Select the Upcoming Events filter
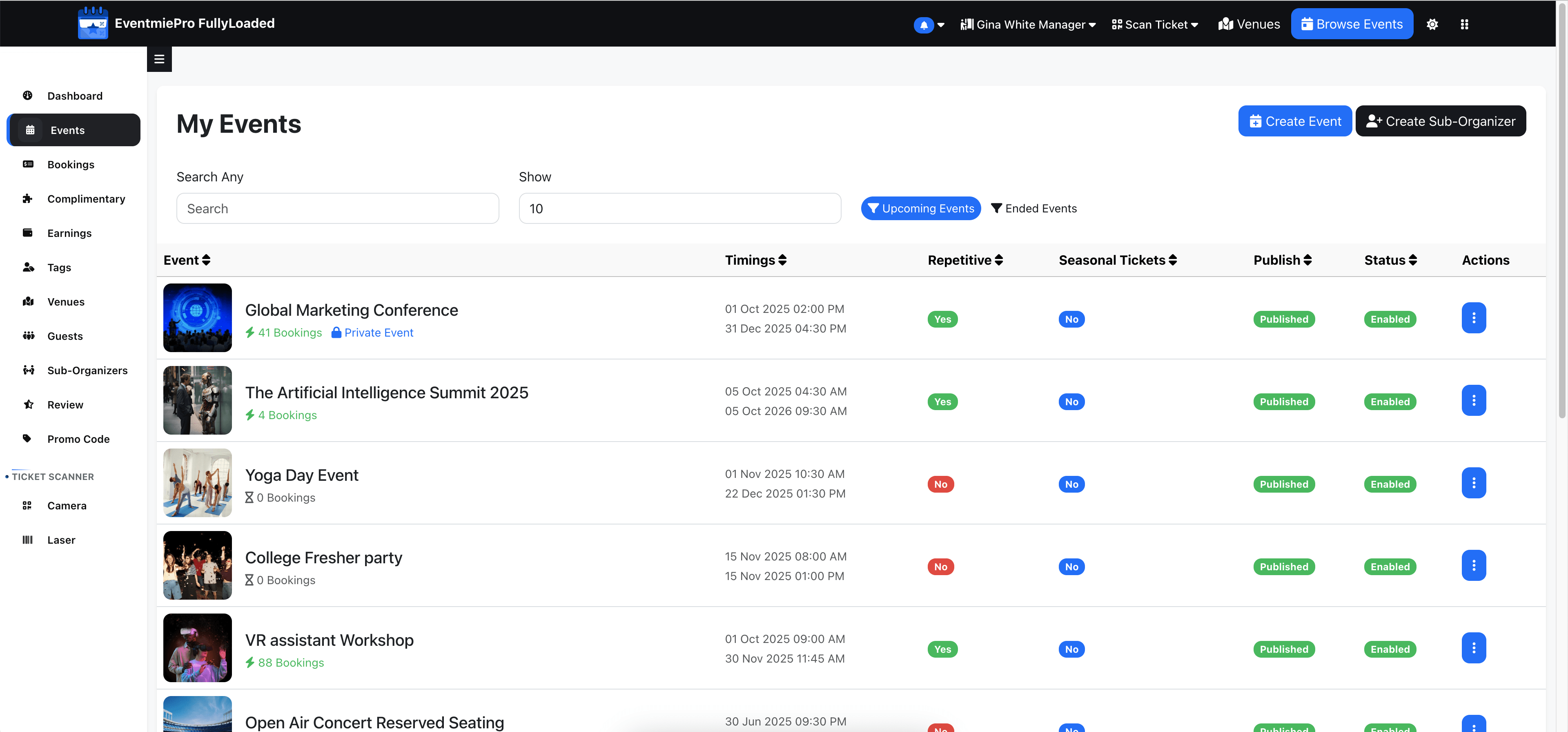This screenshot has width=1568, height=732. click(x=920, y=208)
